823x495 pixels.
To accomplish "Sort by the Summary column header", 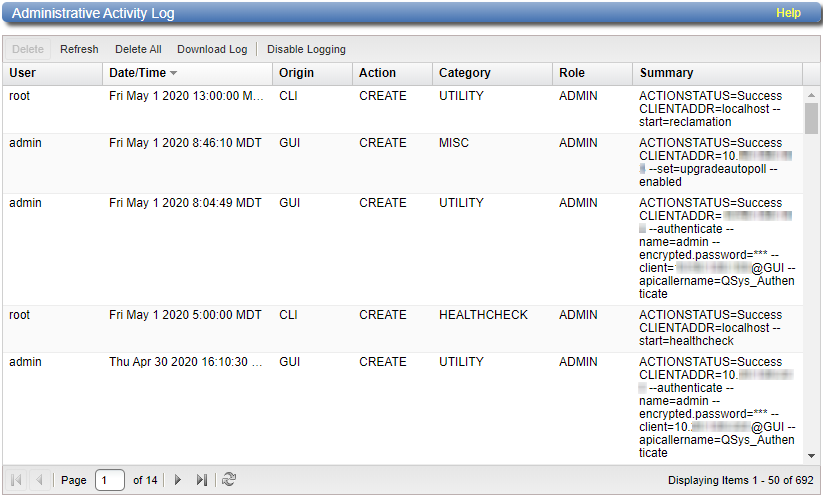I will pos(667,73).
